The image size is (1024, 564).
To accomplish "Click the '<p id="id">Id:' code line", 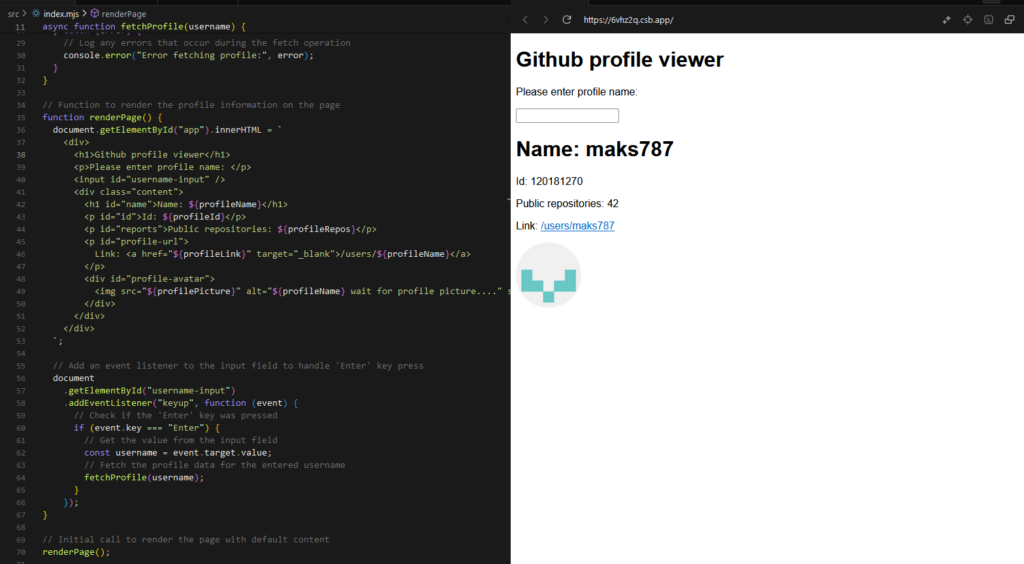I will pos(165,217).
